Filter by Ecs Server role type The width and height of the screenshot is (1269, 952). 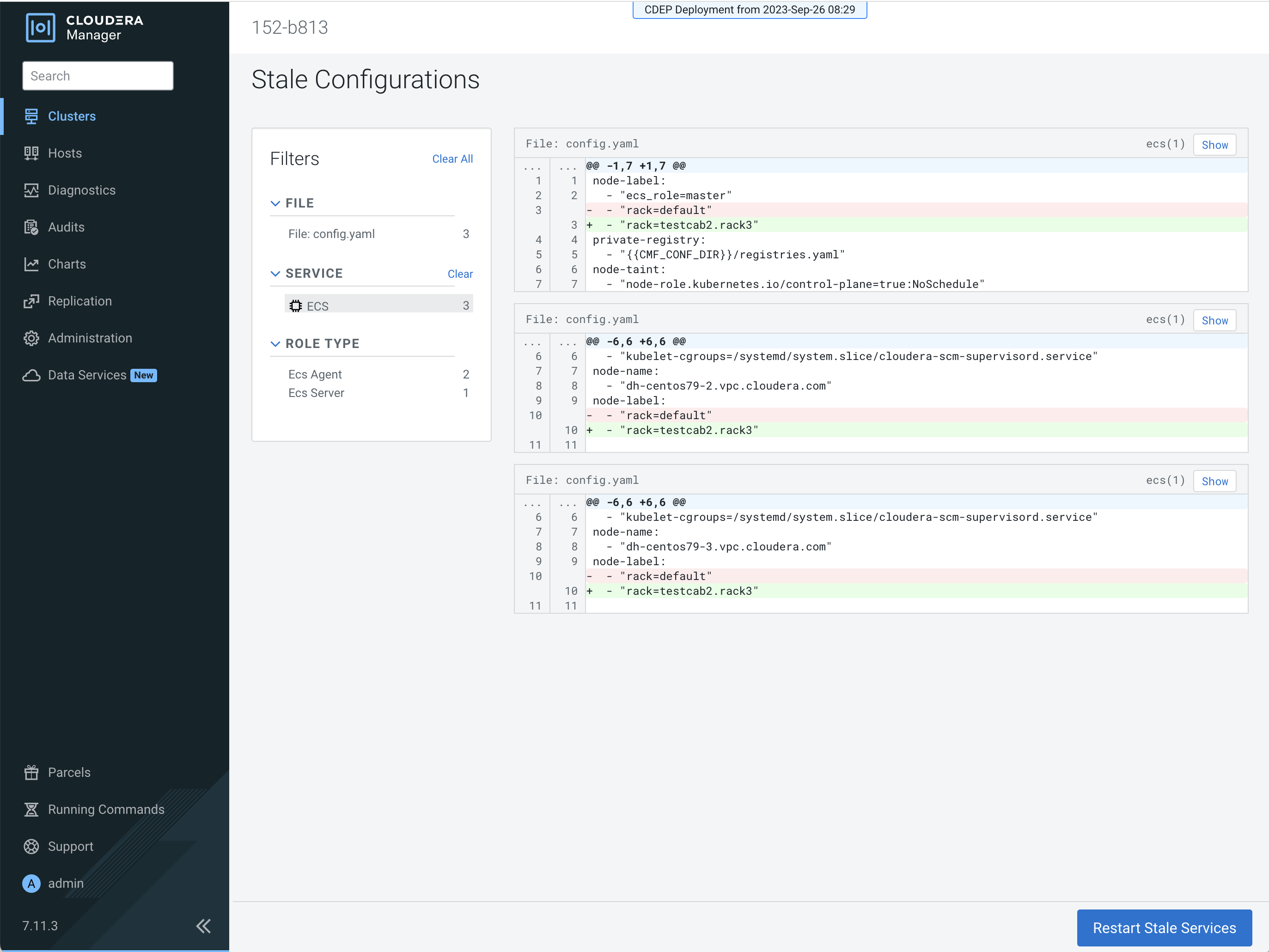[316, 393]
